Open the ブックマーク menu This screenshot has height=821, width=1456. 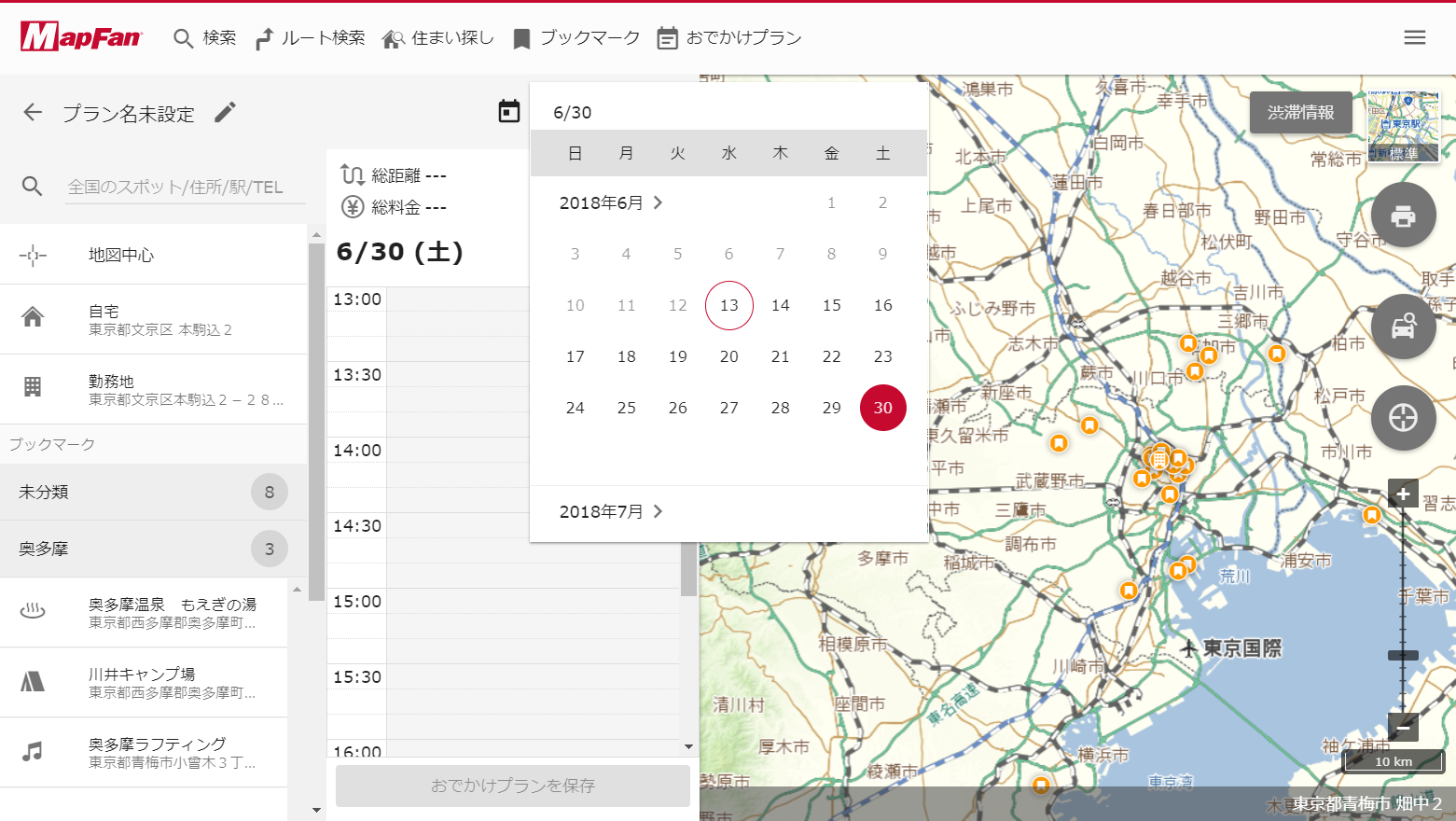[576, 38]
